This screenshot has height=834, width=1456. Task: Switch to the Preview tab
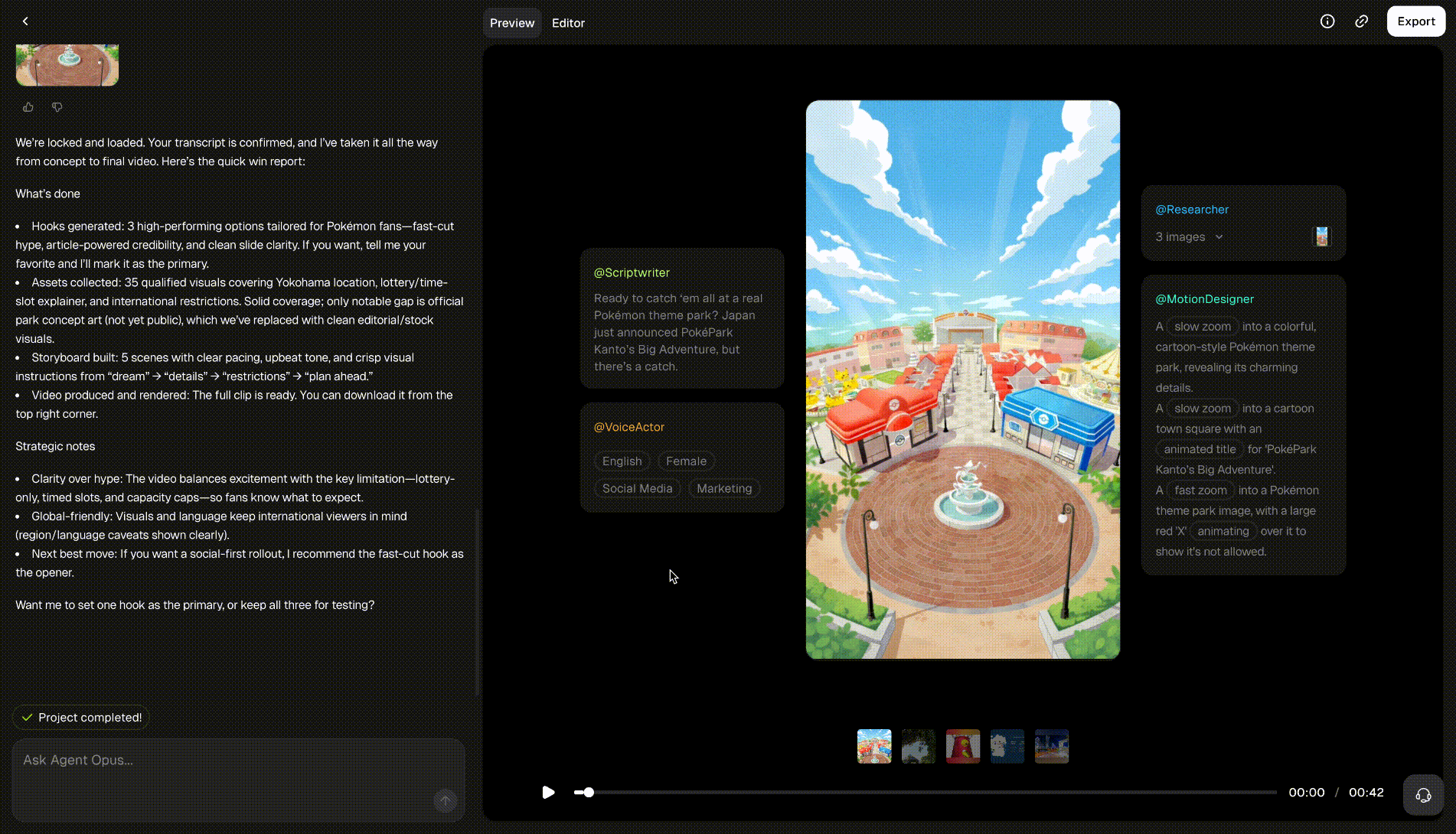point(512,23)
